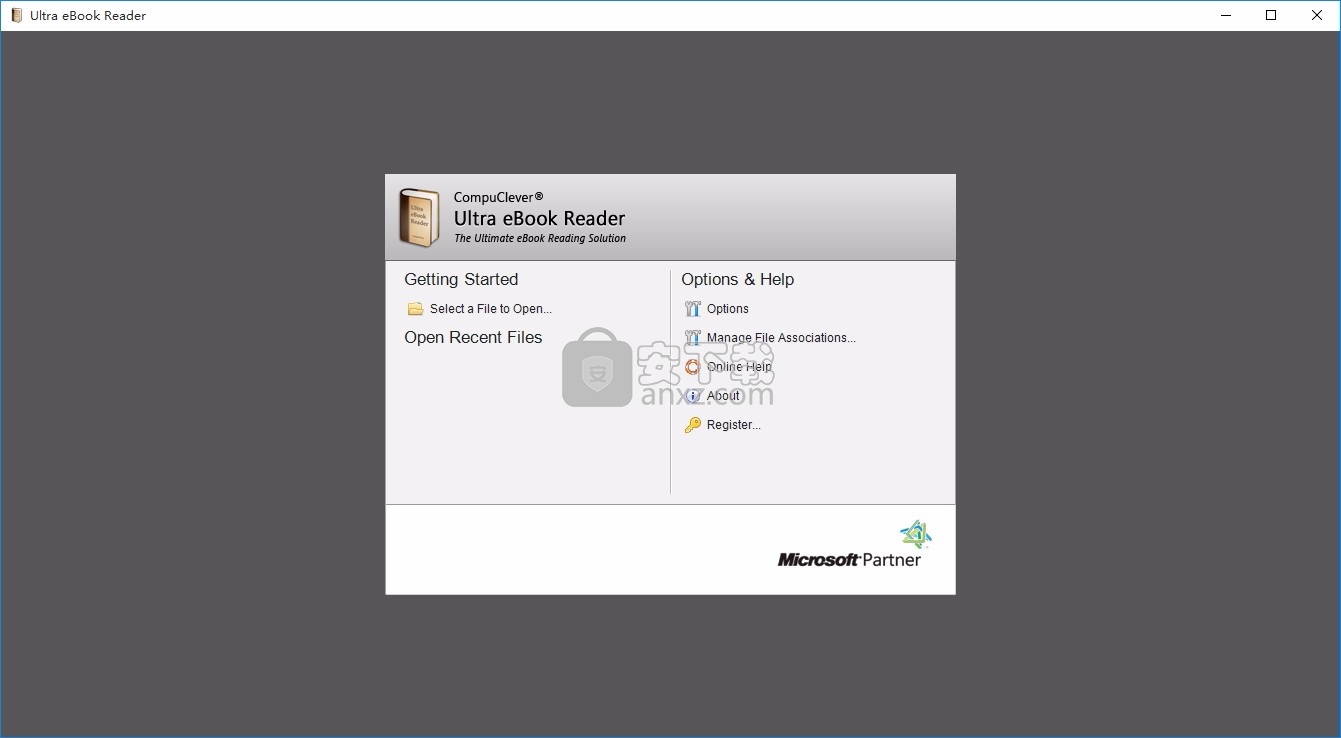Screen dimensions: 1341x738
Task: Click the Options & Help heading
Action: pos(738,280)
